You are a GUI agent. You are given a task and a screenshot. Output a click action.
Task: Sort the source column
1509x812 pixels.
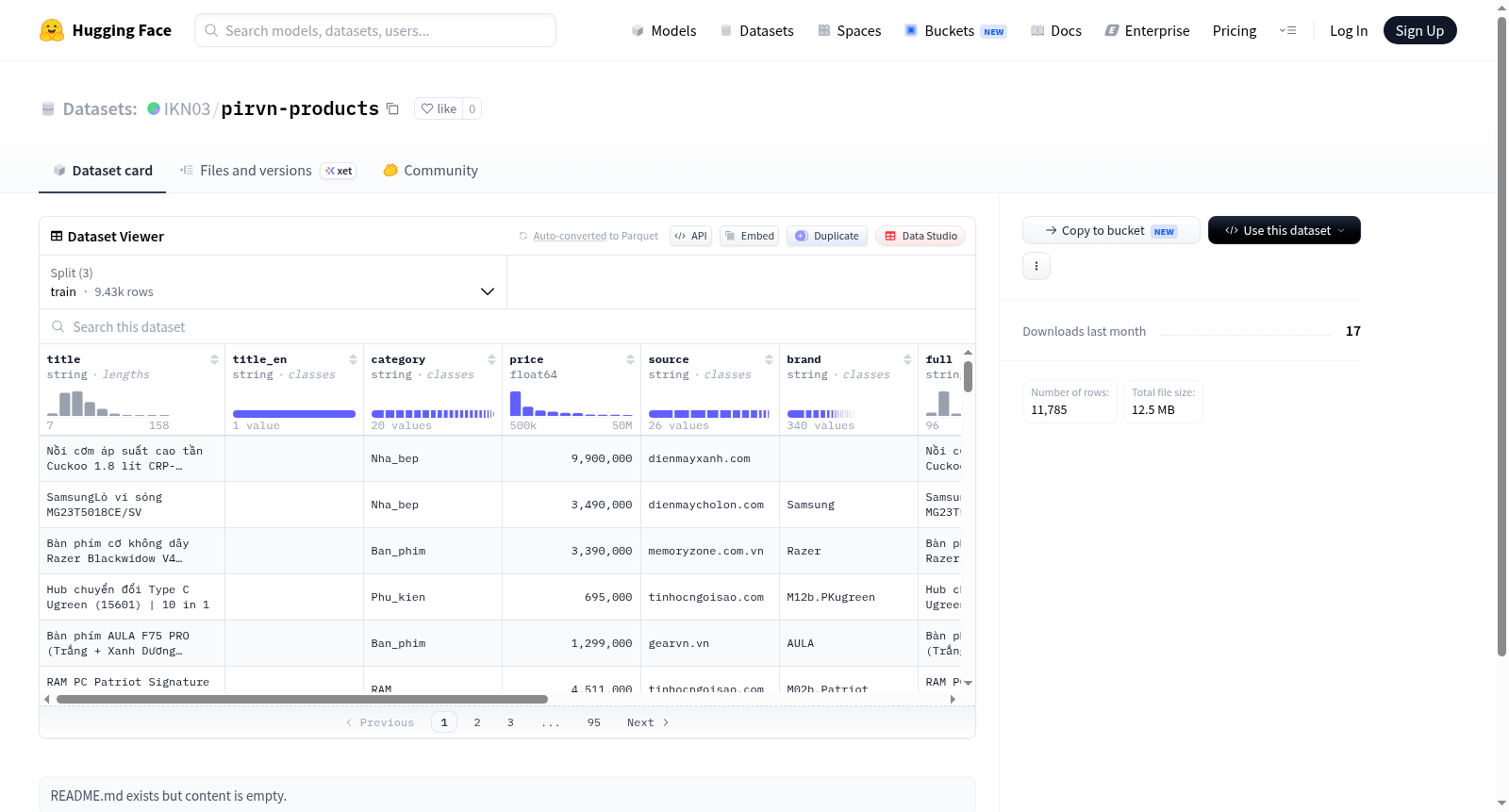(x=769, y=359)
